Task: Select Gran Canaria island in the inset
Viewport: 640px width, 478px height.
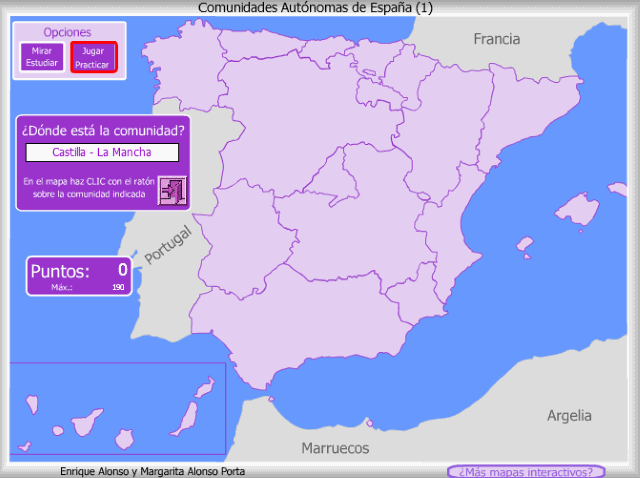Action: point(124,439)
